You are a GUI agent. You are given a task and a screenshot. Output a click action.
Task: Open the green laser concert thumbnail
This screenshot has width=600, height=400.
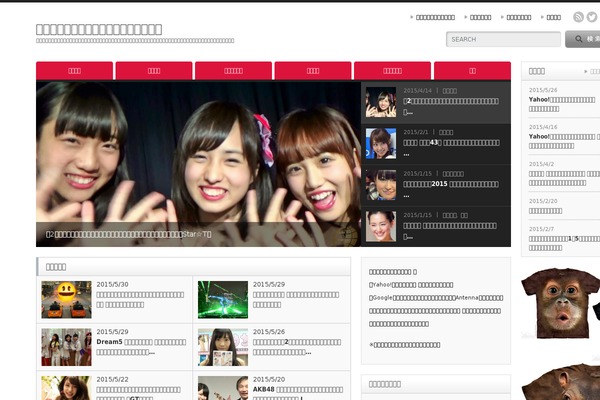(x=223, y=300)
